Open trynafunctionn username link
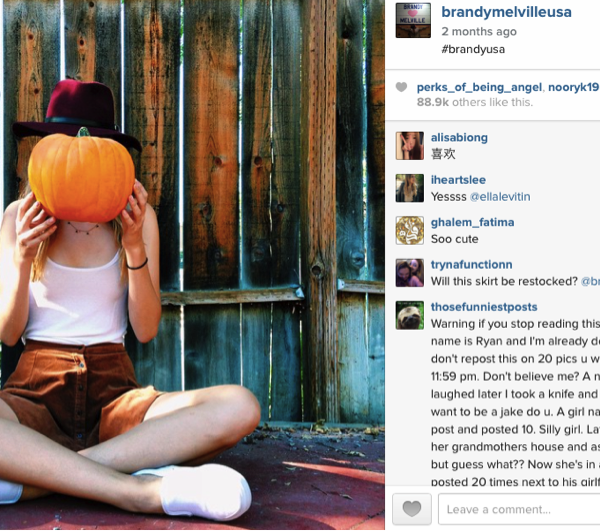This screenshot has width=600, height=531. (x=471, y=265)
